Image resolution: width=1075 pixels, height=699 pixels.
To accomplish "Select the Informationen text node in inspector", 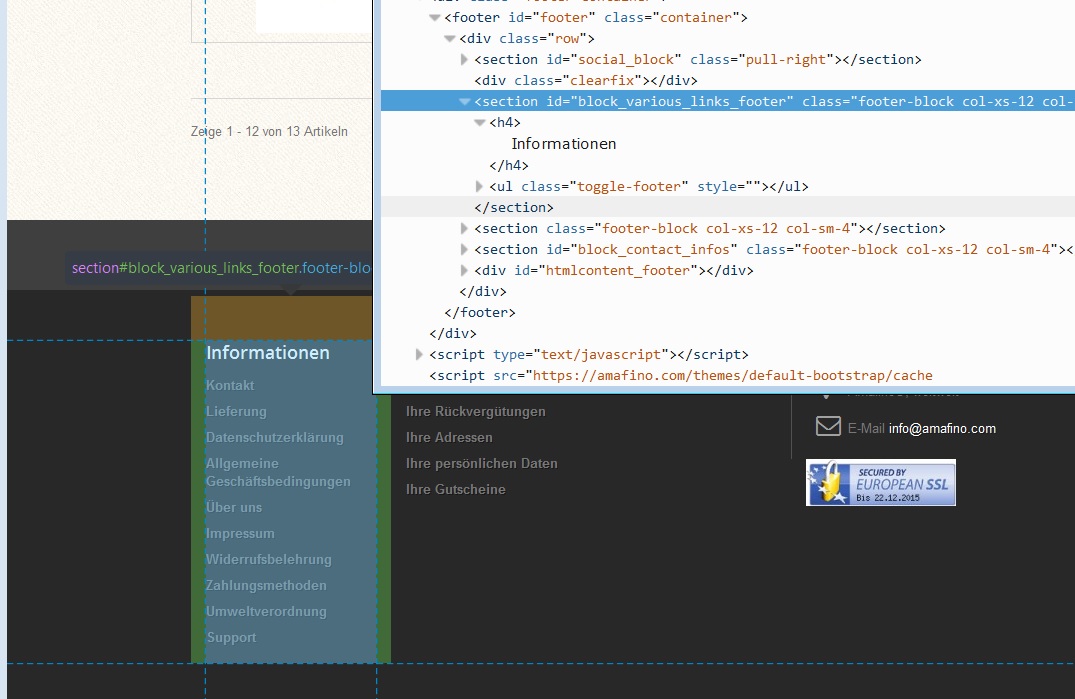I will click(x=564, y=144).
